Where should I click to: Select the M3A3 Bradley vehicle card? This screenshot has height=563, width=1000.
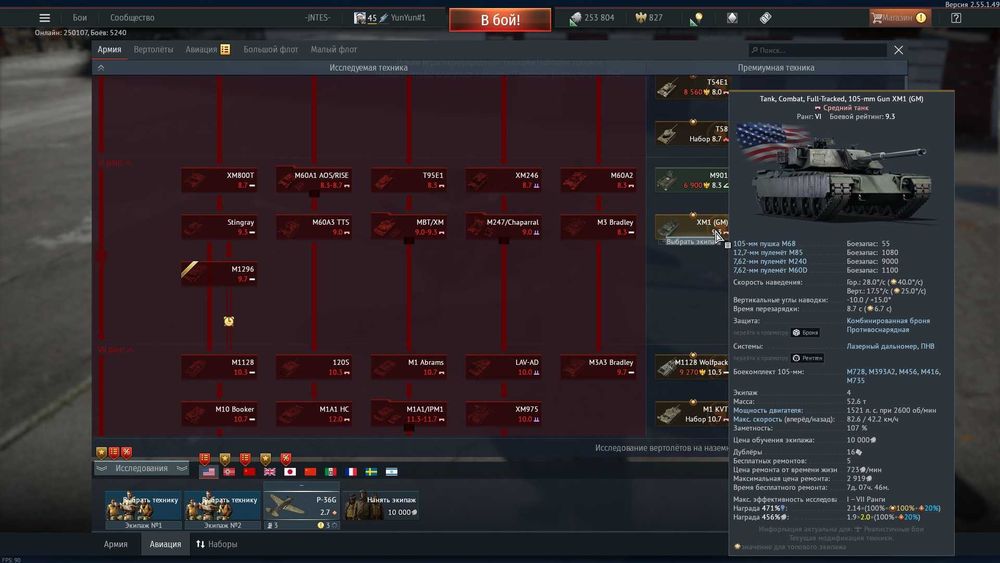(x=598, y=367)
